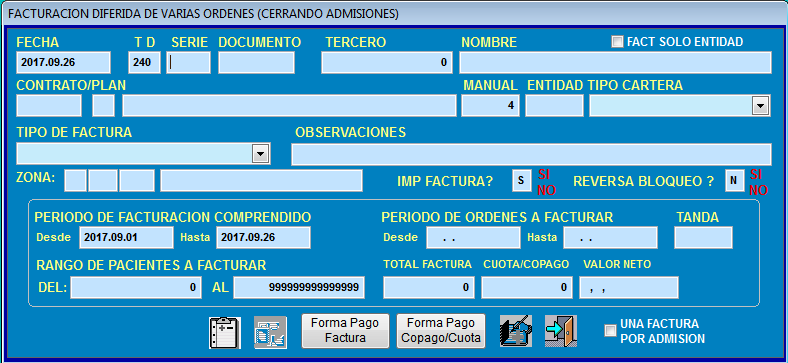788x363 pixels.
Task: Click the ENTIDAD input field
Action: [x=554, y=106]
